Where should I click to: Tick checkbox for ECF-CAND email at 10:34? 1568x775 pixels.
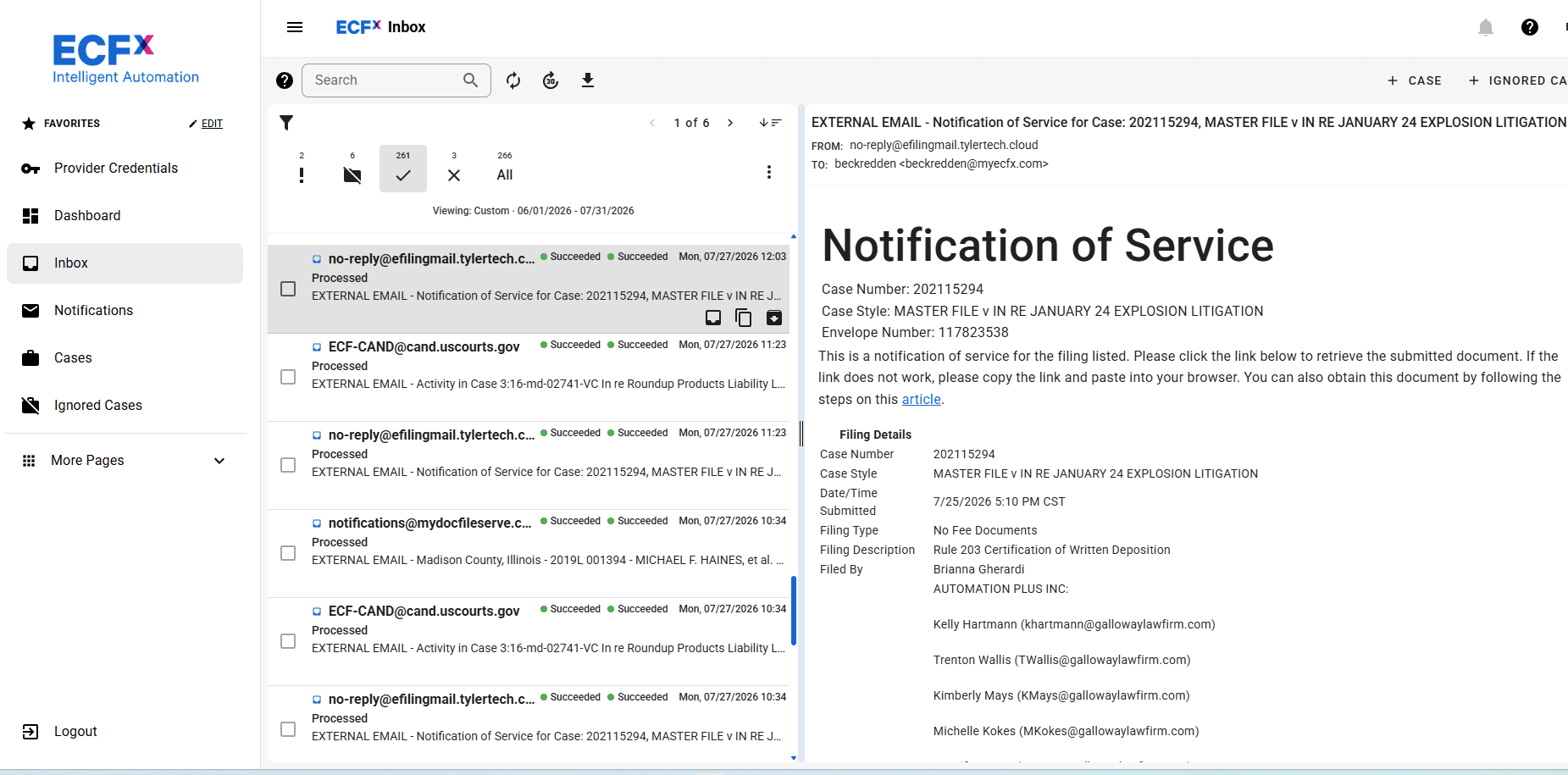288,642
